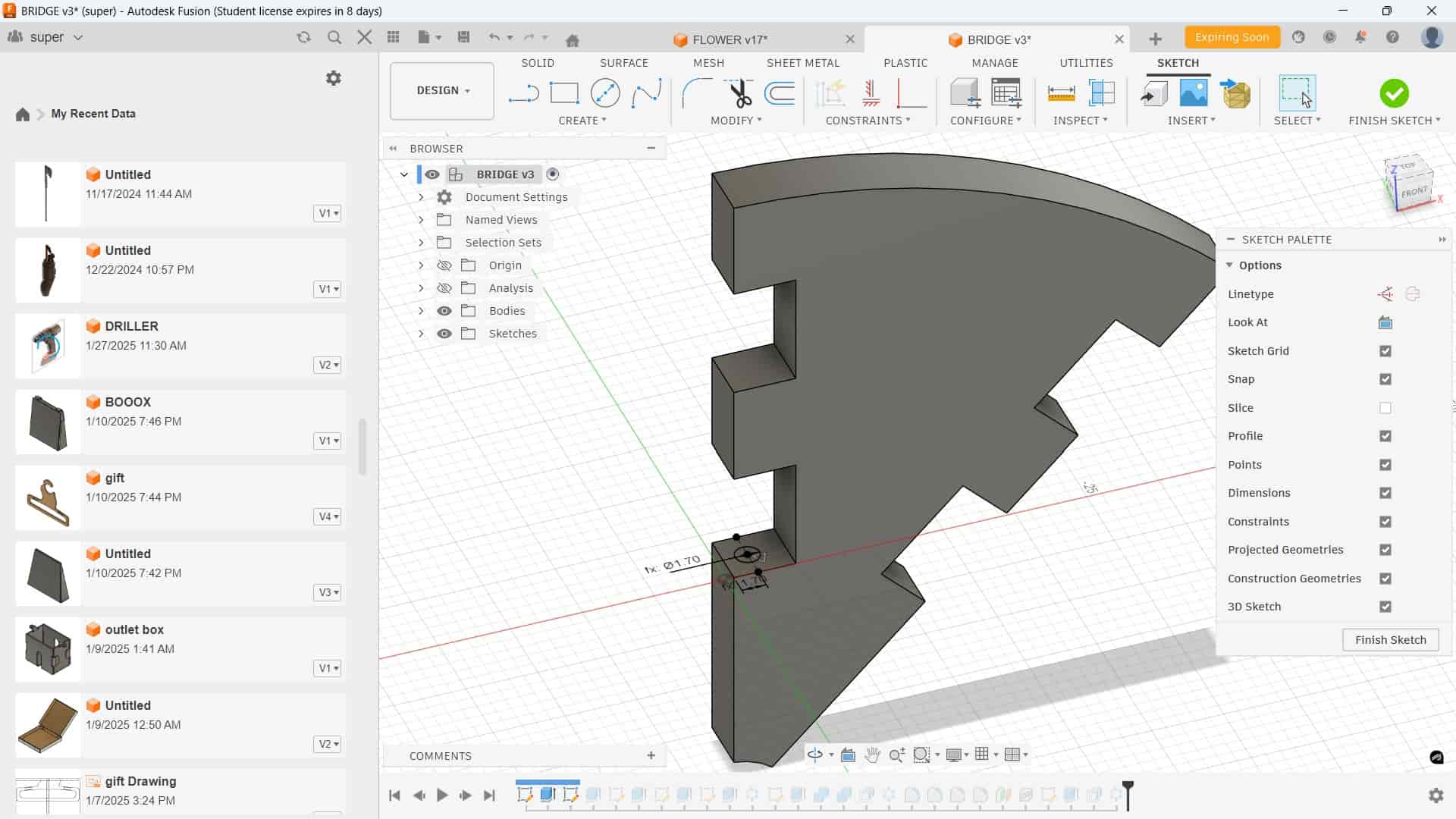The width and height of the screenshot is (1456, 819).
Task: Select the Offset tool icon
Action: 780,93
